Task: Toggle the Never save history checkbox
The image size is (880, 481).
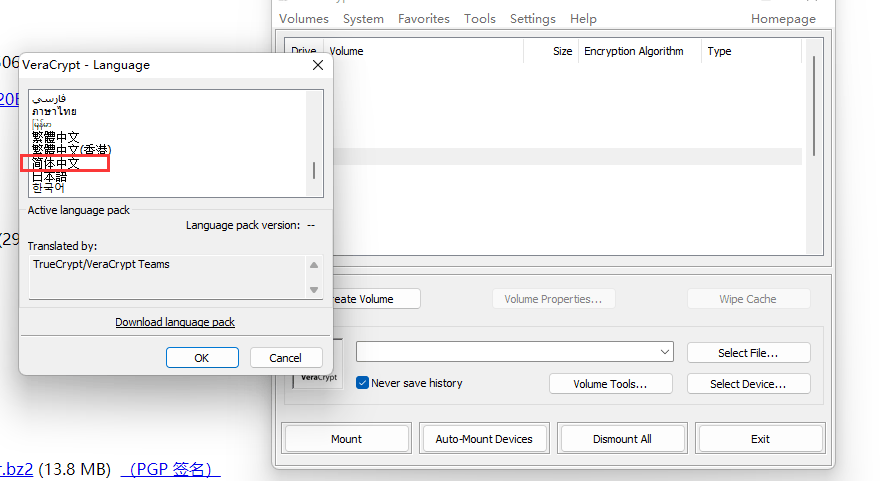Action: [x=363, y=383]
